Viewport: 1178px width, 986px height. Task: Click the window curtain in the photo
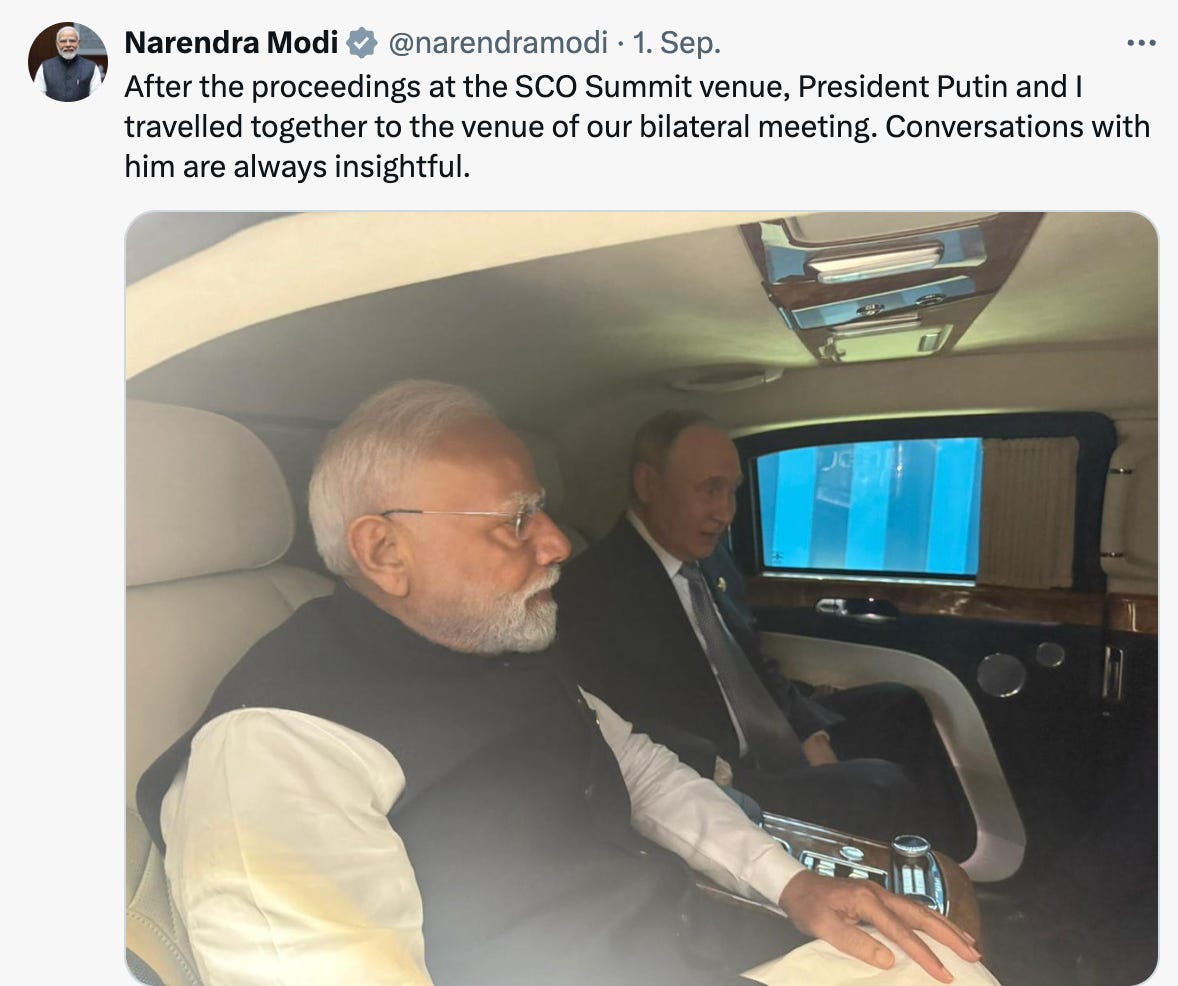point(1031,513)
